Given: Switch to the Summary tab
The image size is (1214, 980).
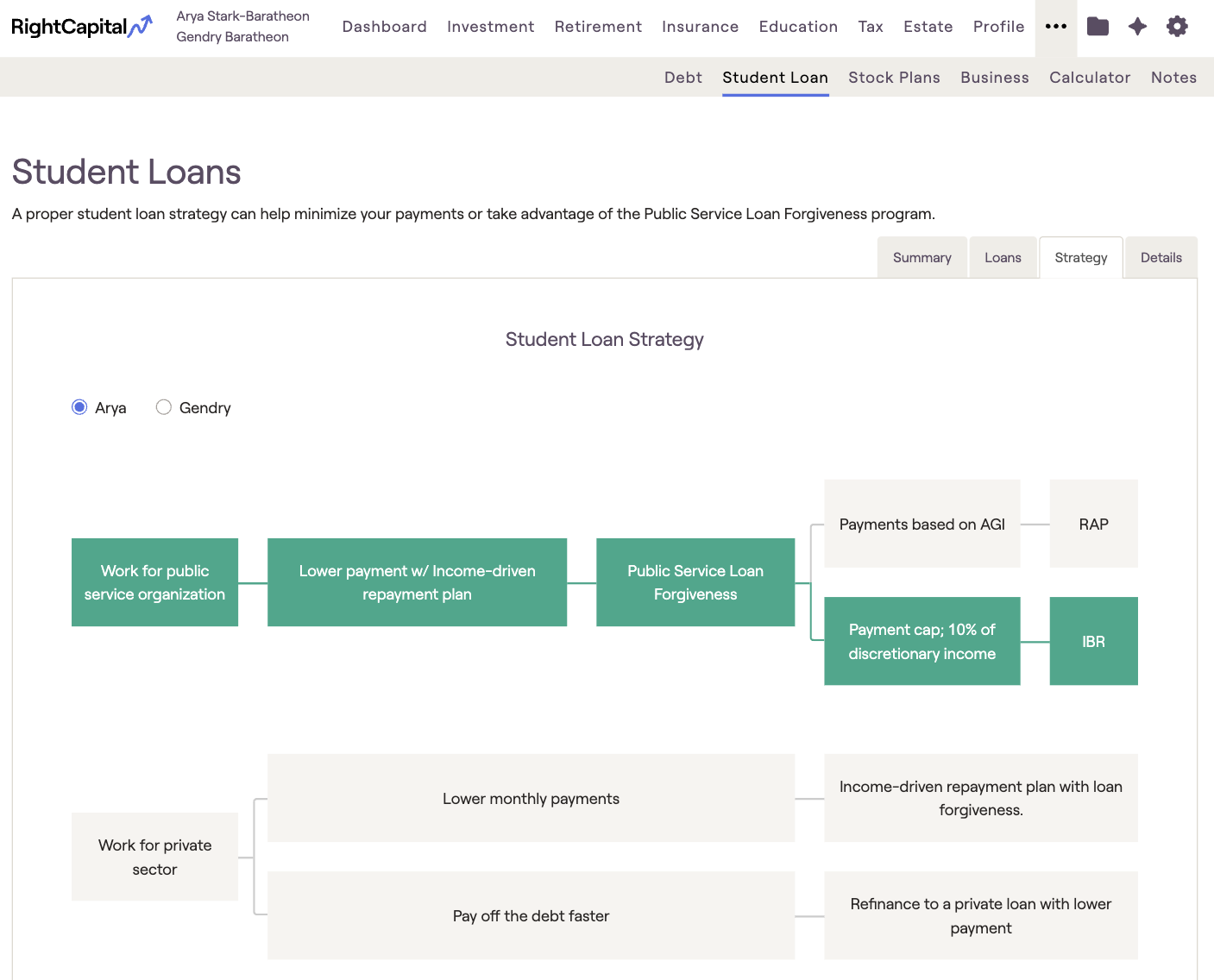Looking at the screenshot, I should [922, 257].
